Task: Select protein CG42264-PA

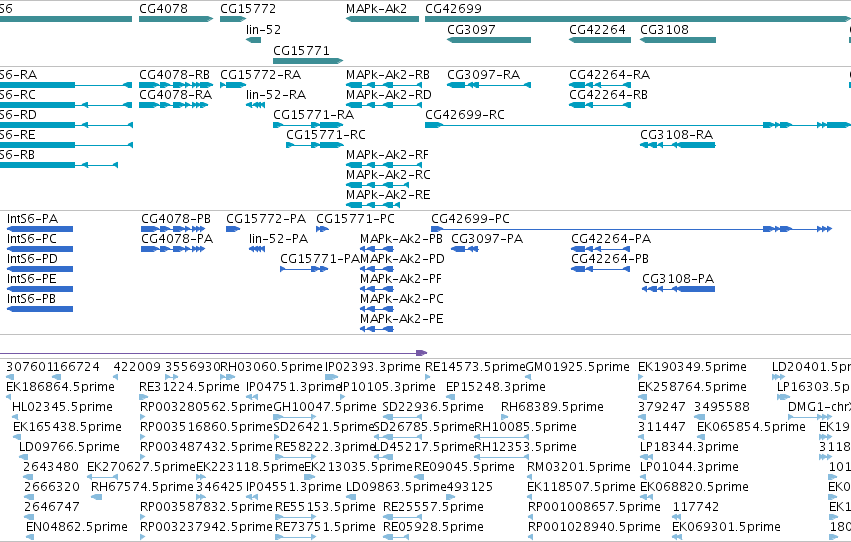Action: [600, 249]
